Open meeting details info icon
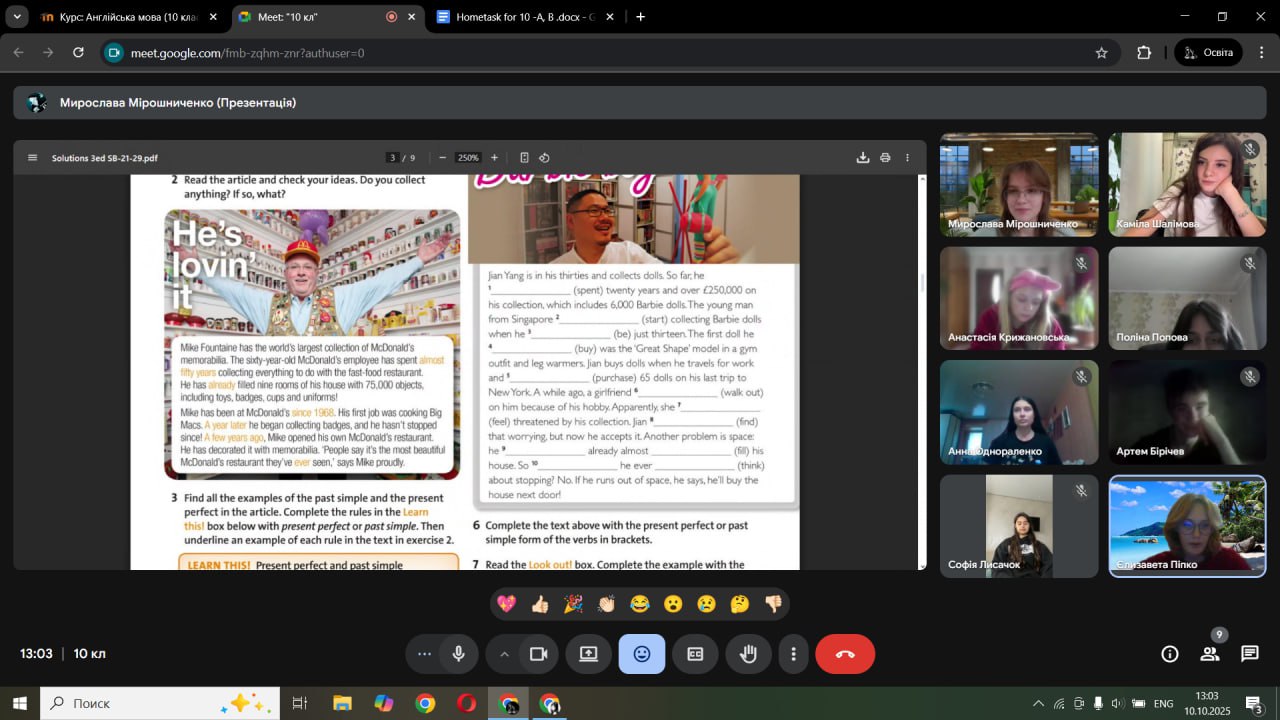The image size is (1280, 720). 1169,654
